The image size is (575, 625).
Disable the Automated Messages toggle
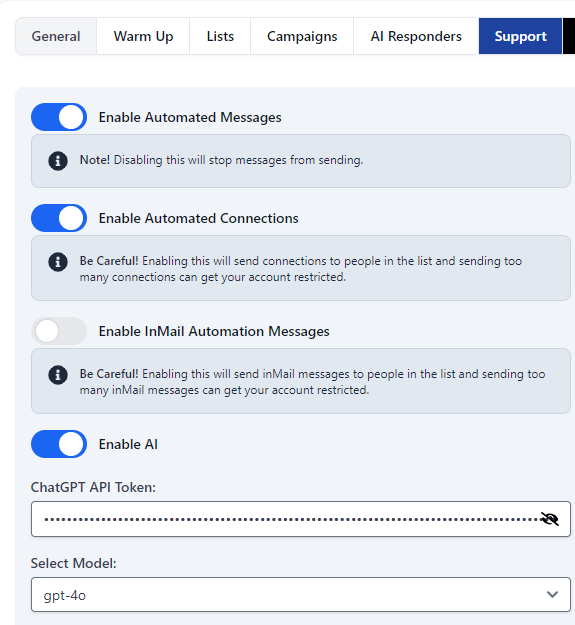tap(59, 117)
